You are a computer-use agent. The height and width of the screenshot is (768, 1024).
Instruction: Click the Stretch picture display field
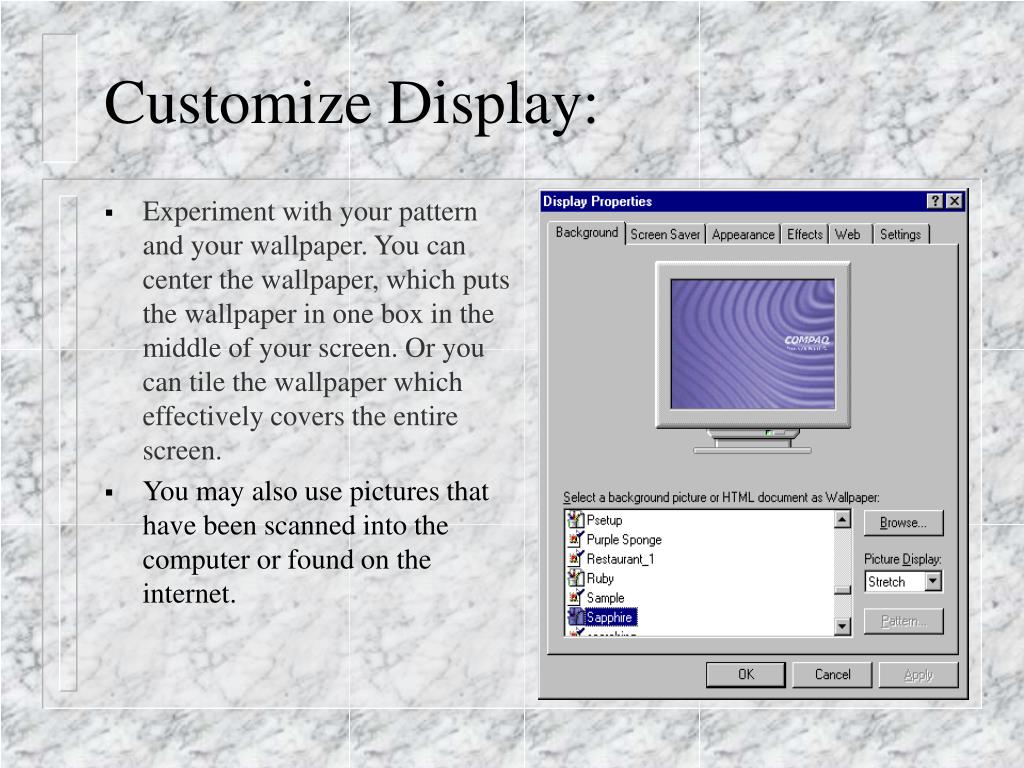[895, 581]
